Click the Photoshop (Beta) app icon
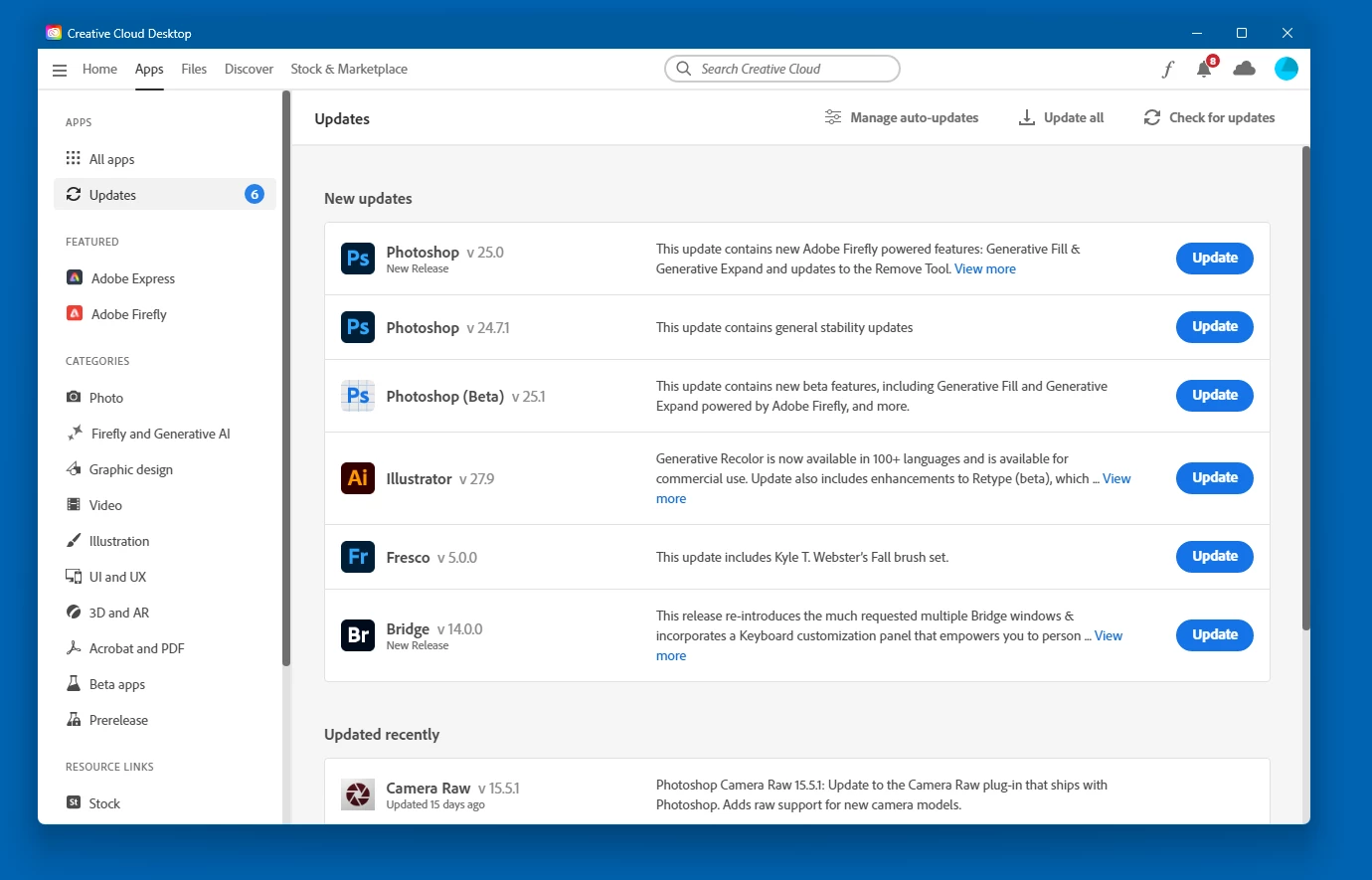This screenshot has height=880, width=1372. 358,396
